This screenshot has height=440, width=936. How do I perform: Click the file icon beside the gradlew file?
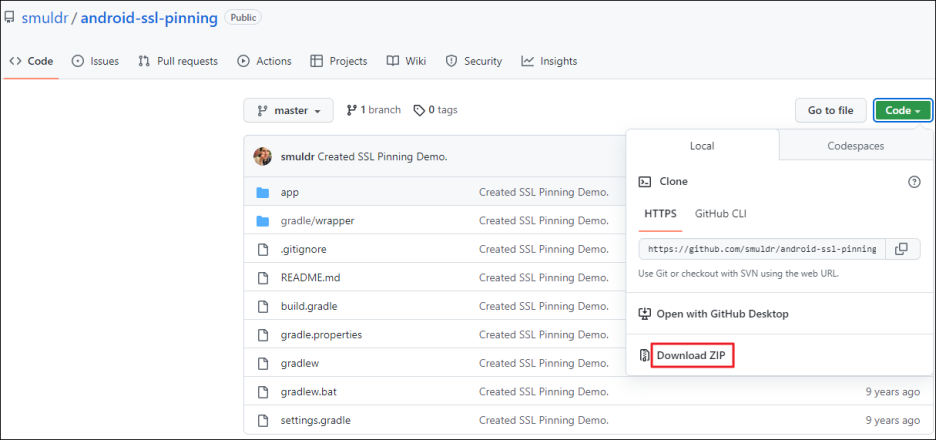point(263,363)
